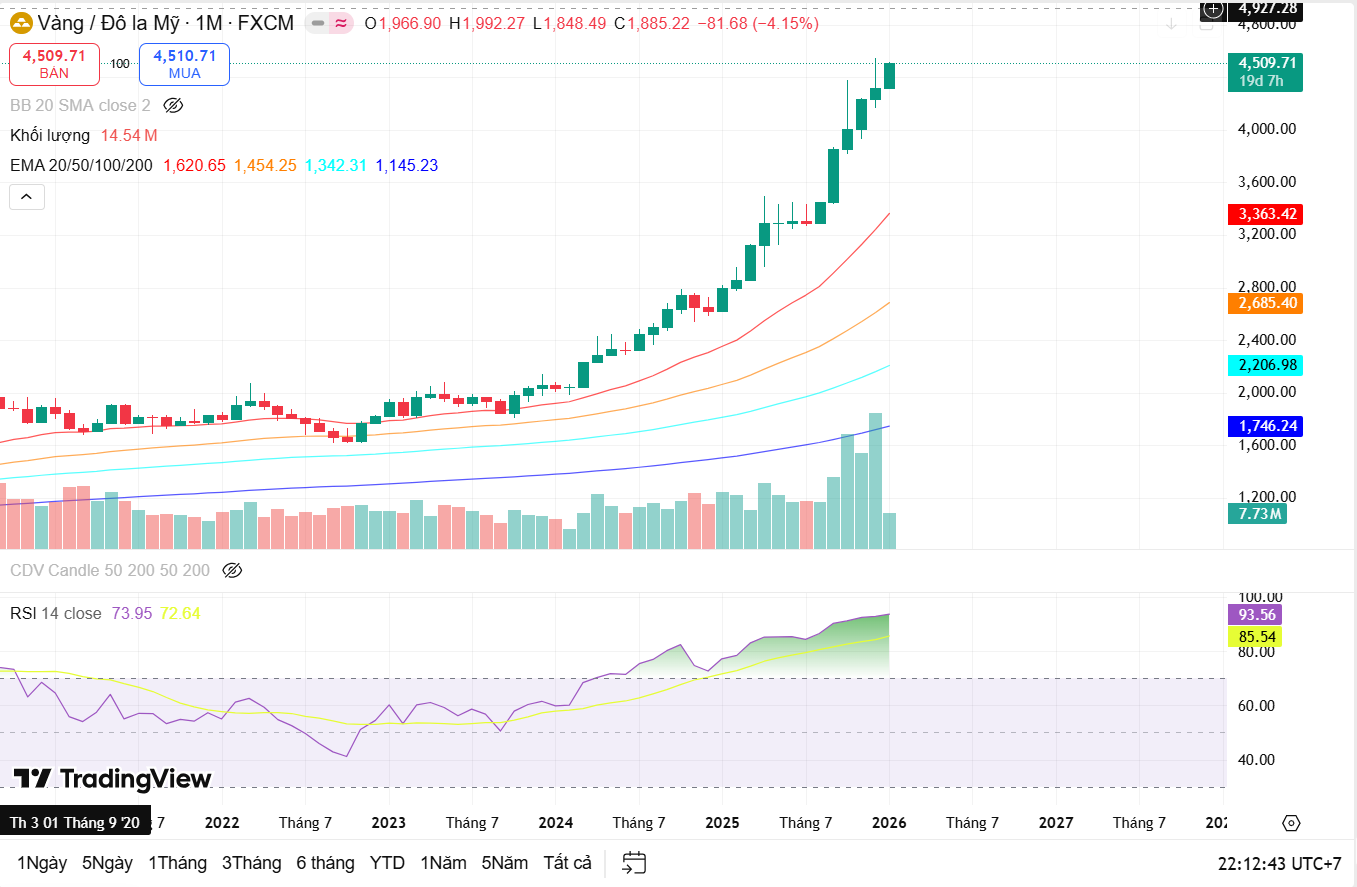
Task: Click the TradingView logo watermark
Action: click(110, 778)
